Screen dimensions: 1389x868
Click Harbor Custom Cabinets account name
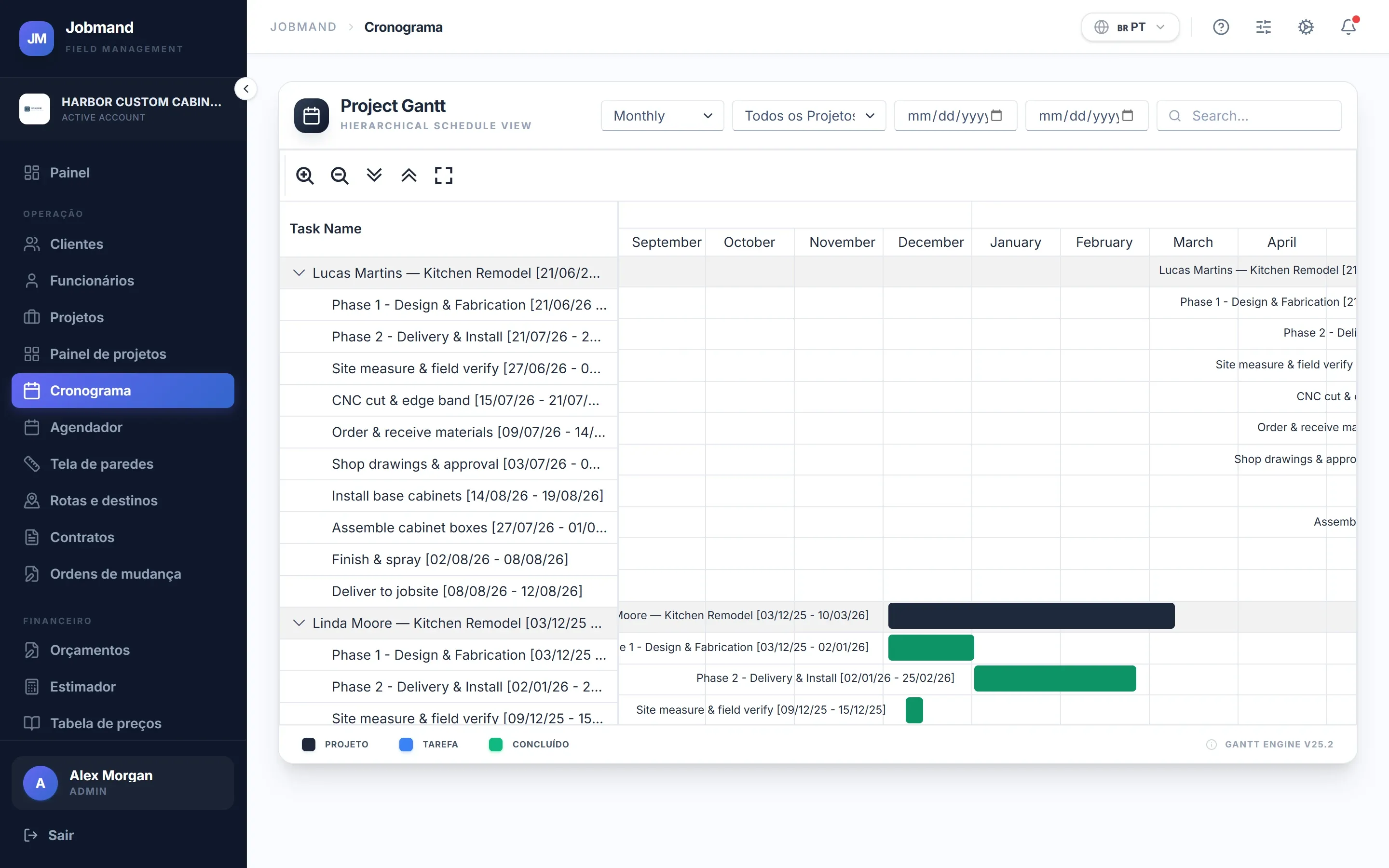click(x=141, y=102)
